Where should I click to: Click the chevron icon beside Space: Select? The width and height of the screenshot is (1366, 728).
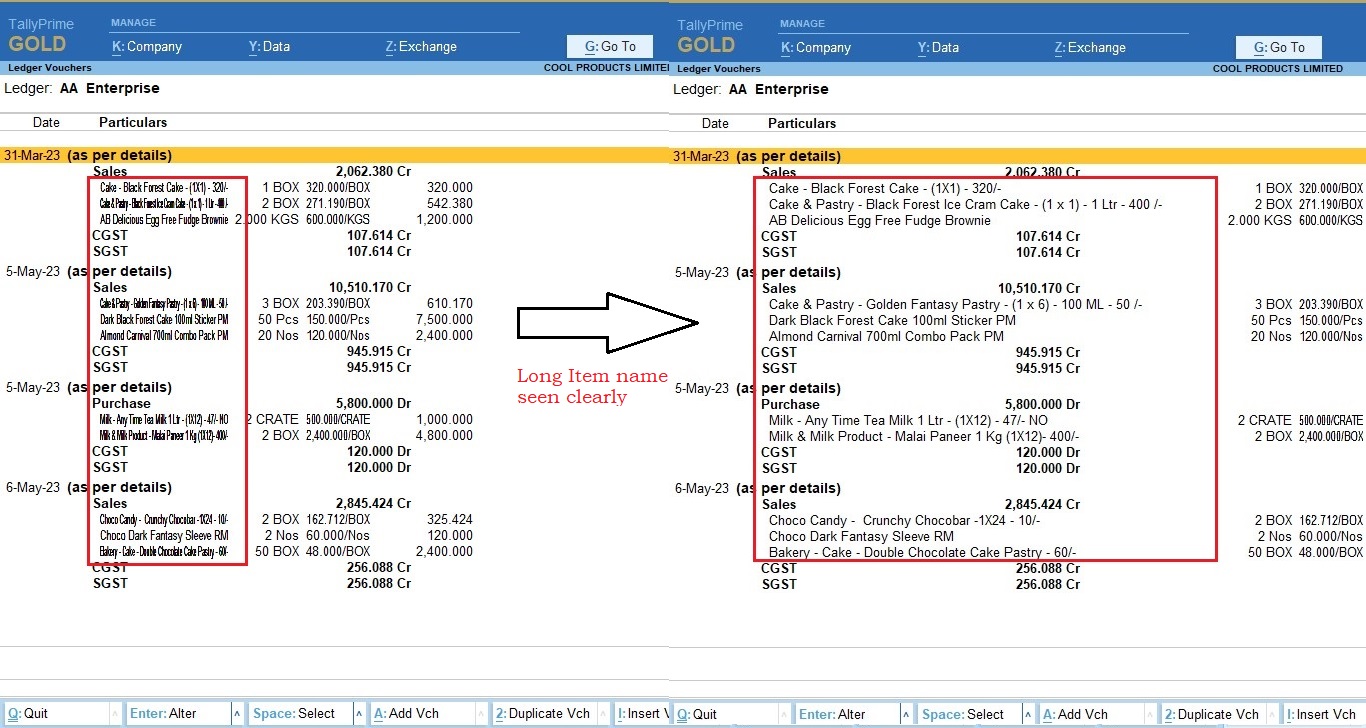359,713
